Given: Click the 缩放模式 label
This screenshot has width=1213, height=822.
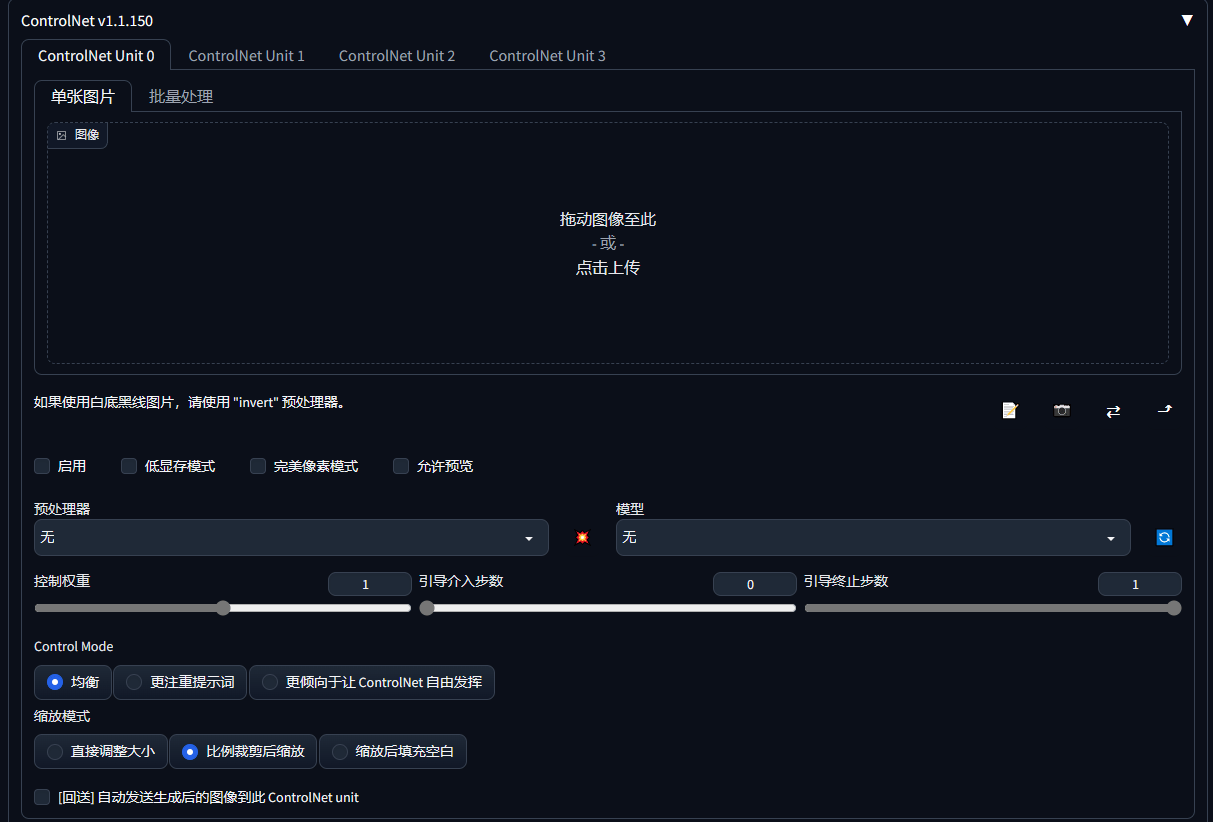Looking at the screenshot, I should click(62, 716).
